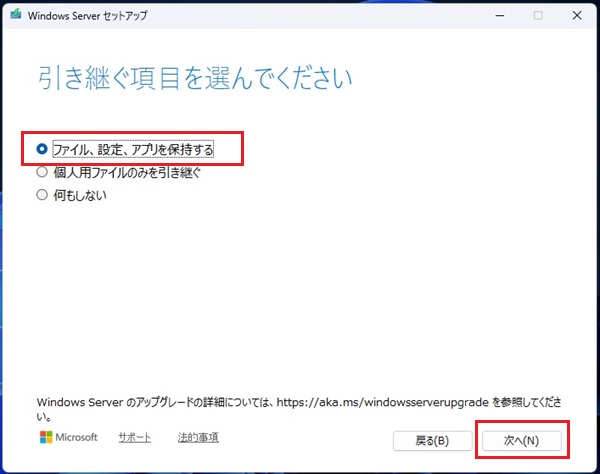Open the サポート link
Viewport: 600px width, 474px height.
135,438
